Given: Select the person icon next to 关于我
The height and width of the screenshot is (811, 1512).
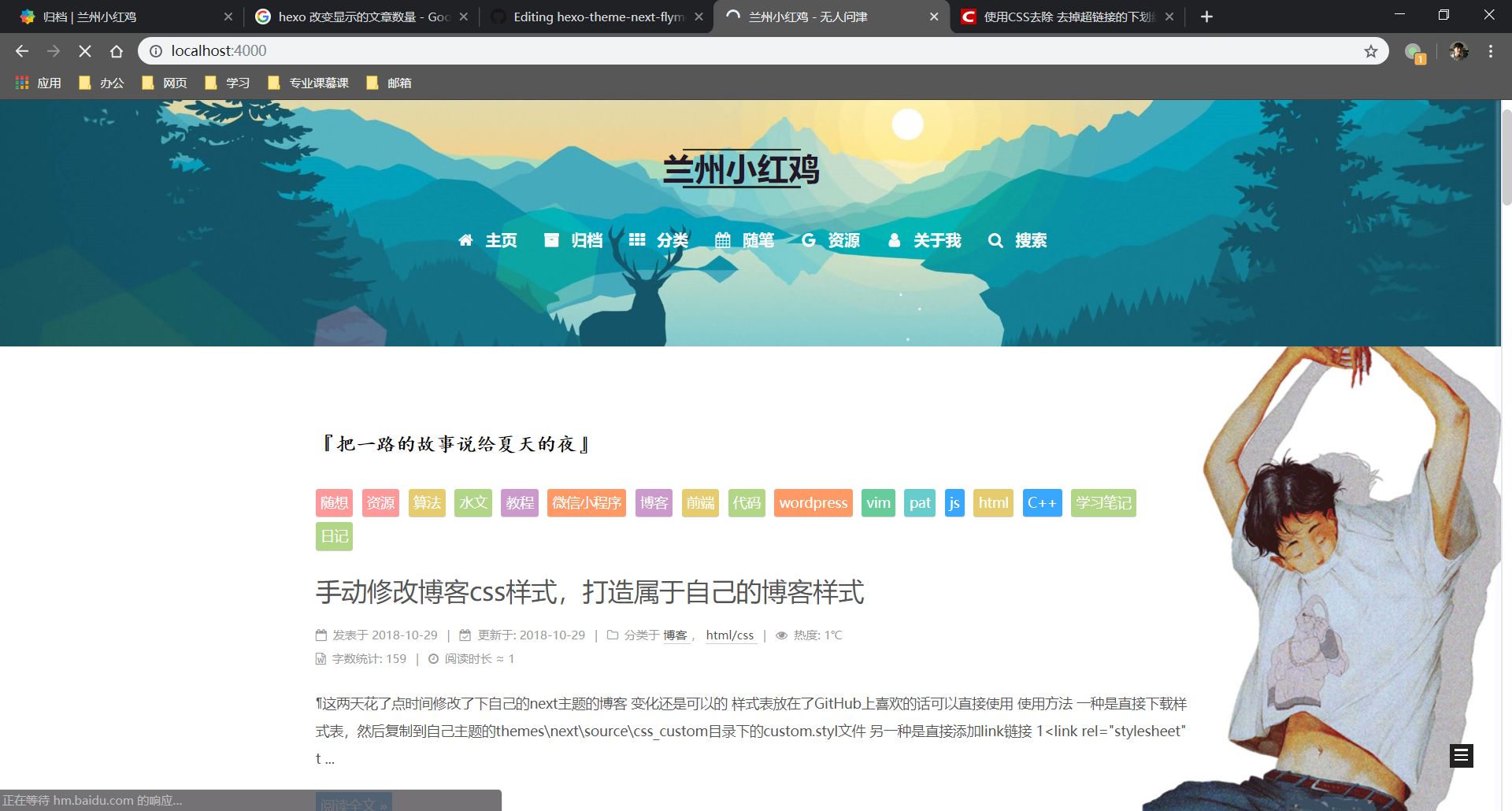Looking at the screenshot, I should [894, 240].
